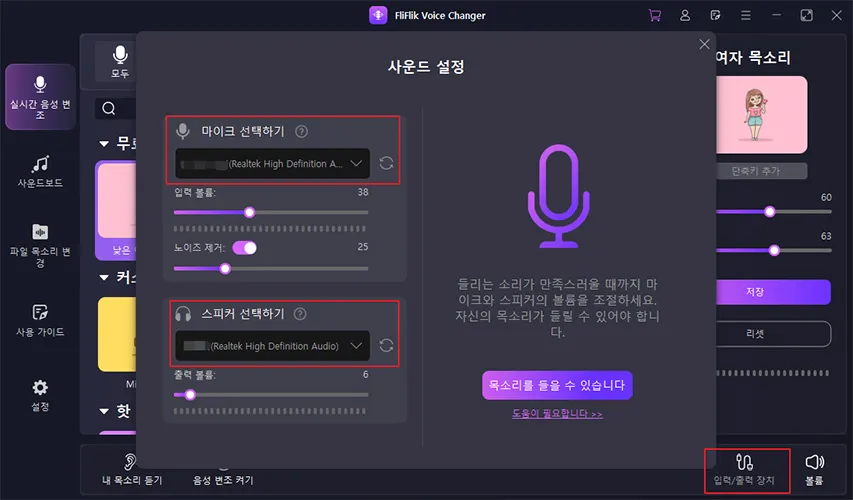The image size is (853, 500).
Task: Adjust the 입력 볼륨 slider
Action: coord(249,212)
